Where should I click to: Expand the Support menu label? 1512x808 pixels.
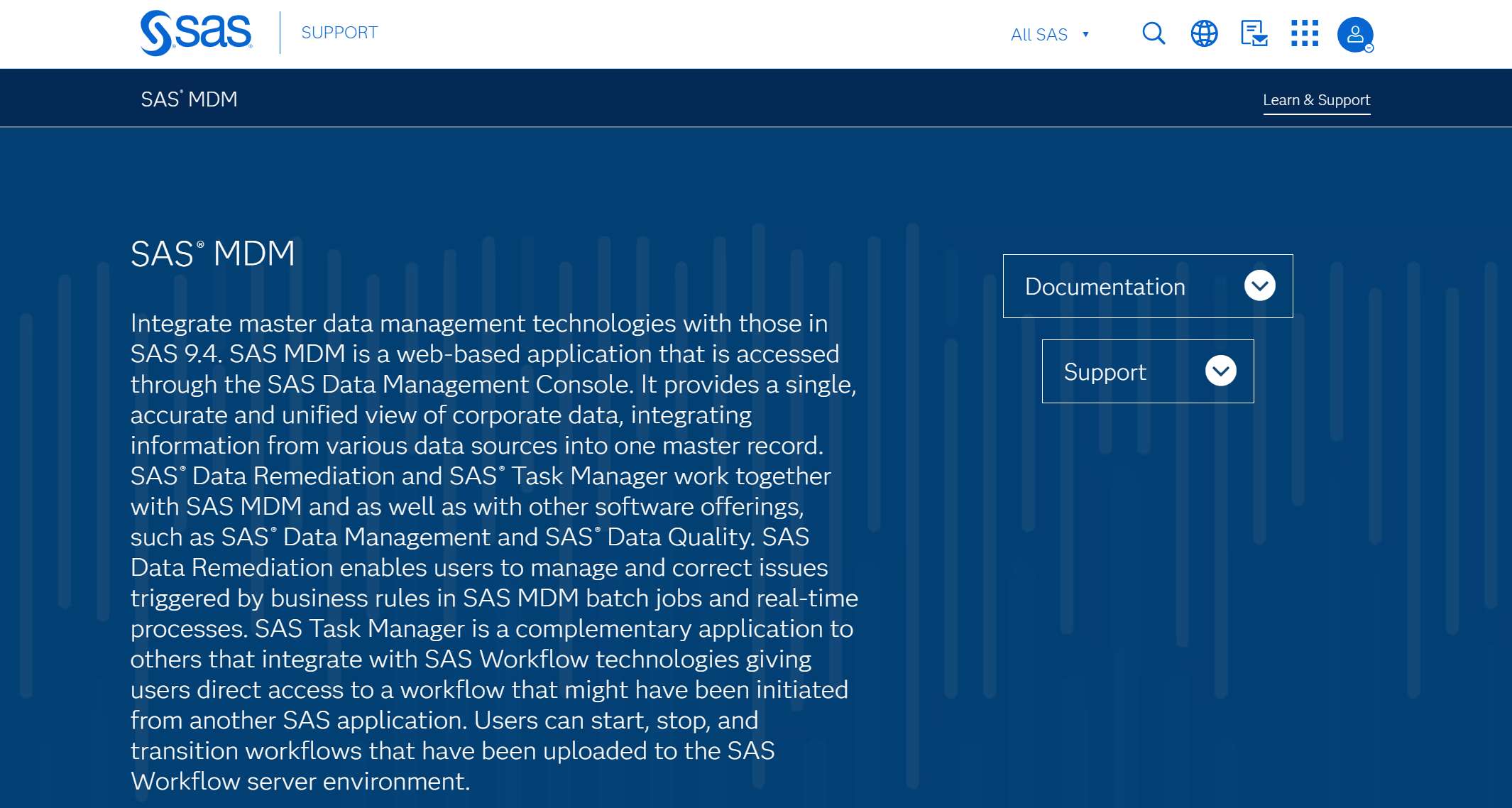[1105, 372]
